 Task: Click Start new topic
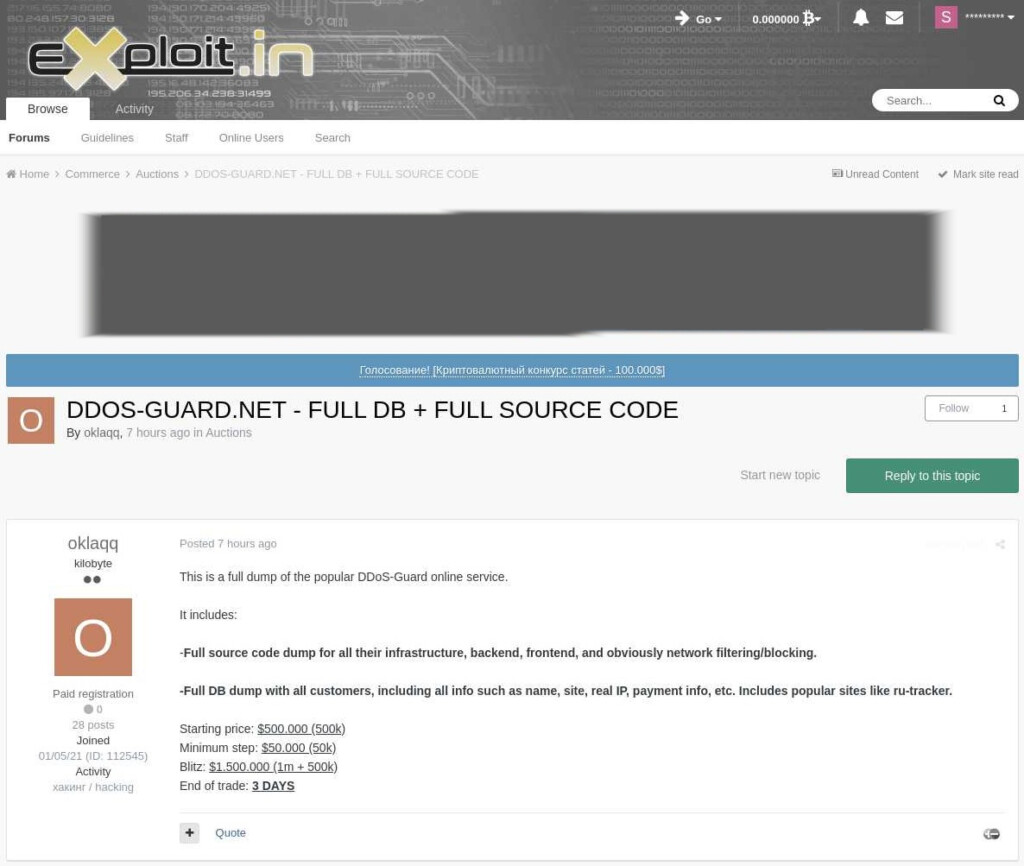point(780,475)
